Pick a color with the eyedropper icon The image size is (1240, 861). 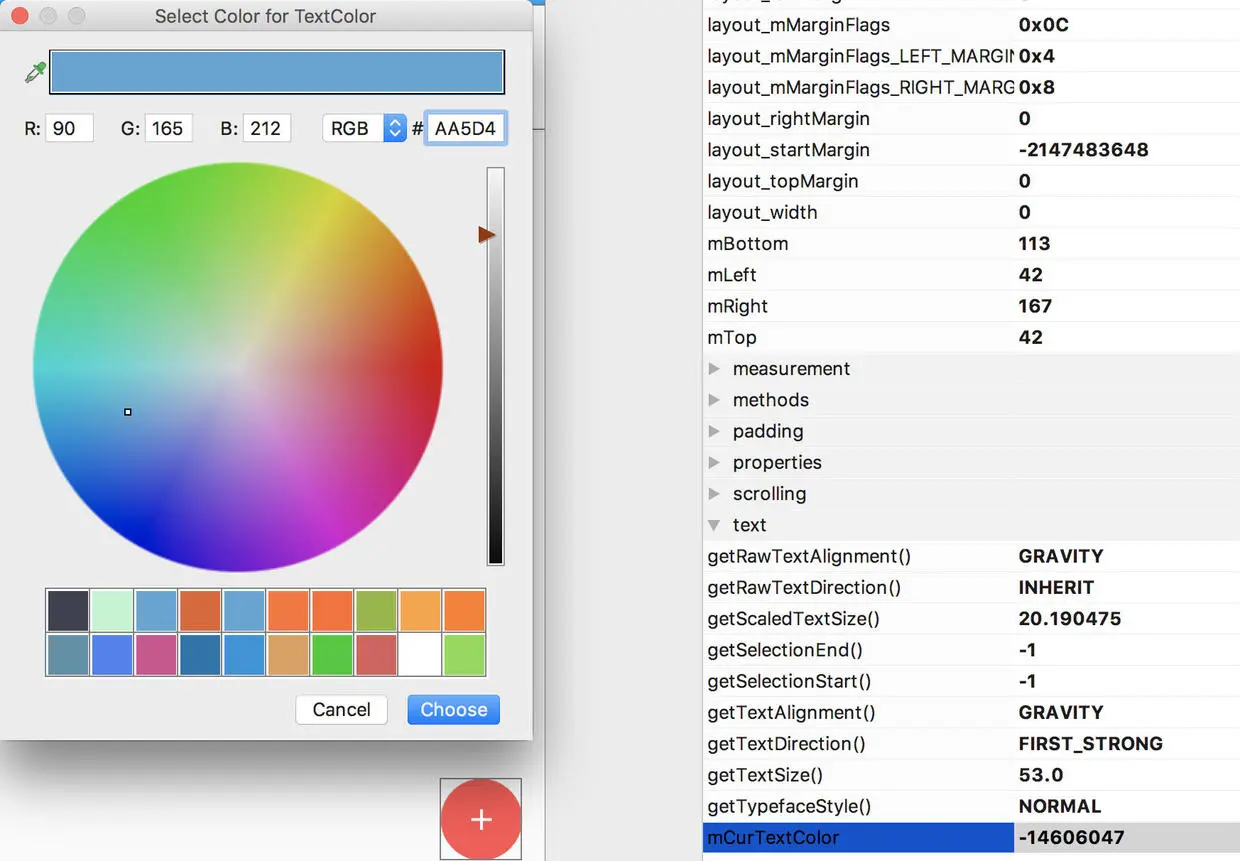pos(35,73)
